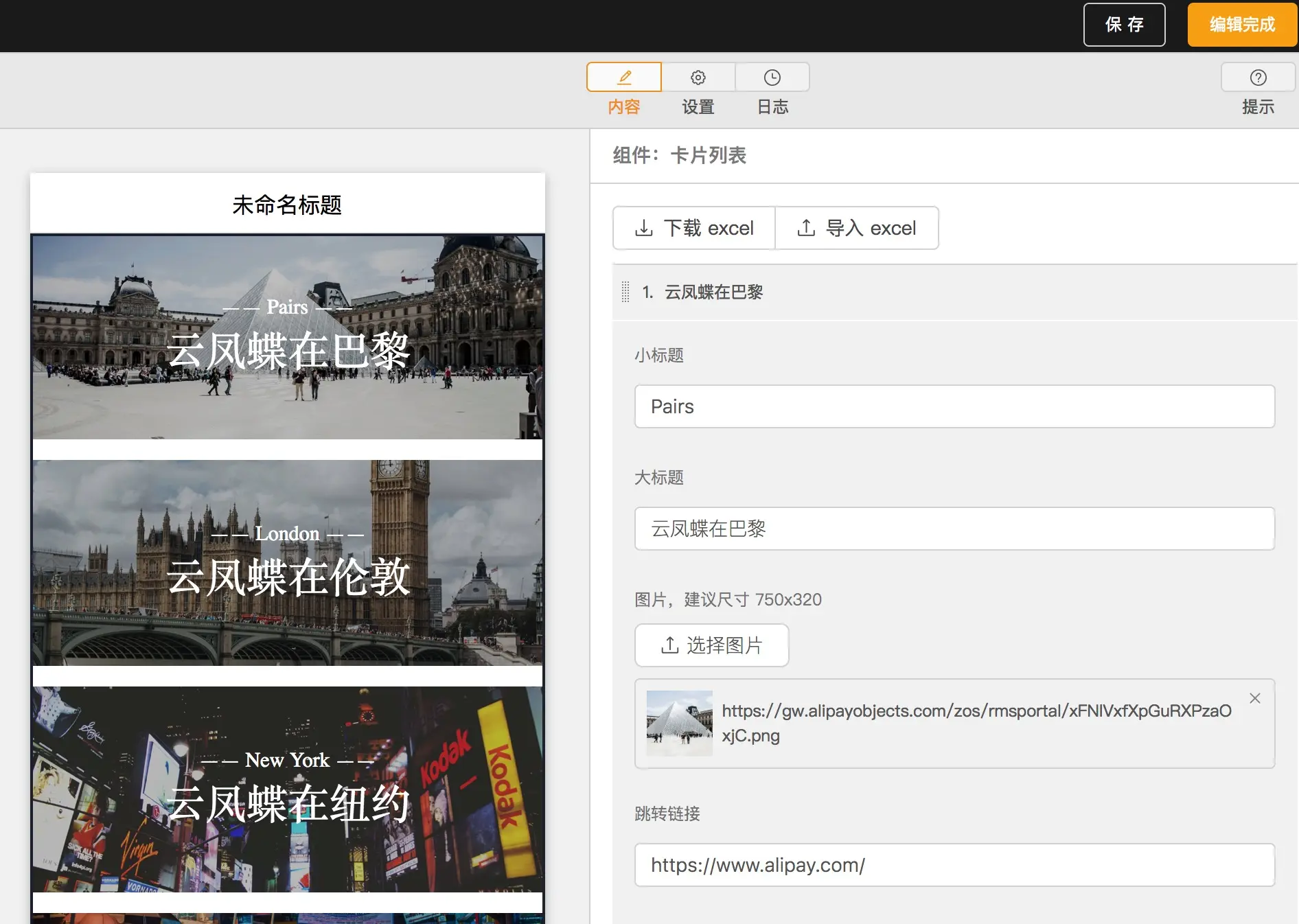Open the 日志 clock tab
The width and height of the screenshot is (1299, 924).
(x=772, y=77)
